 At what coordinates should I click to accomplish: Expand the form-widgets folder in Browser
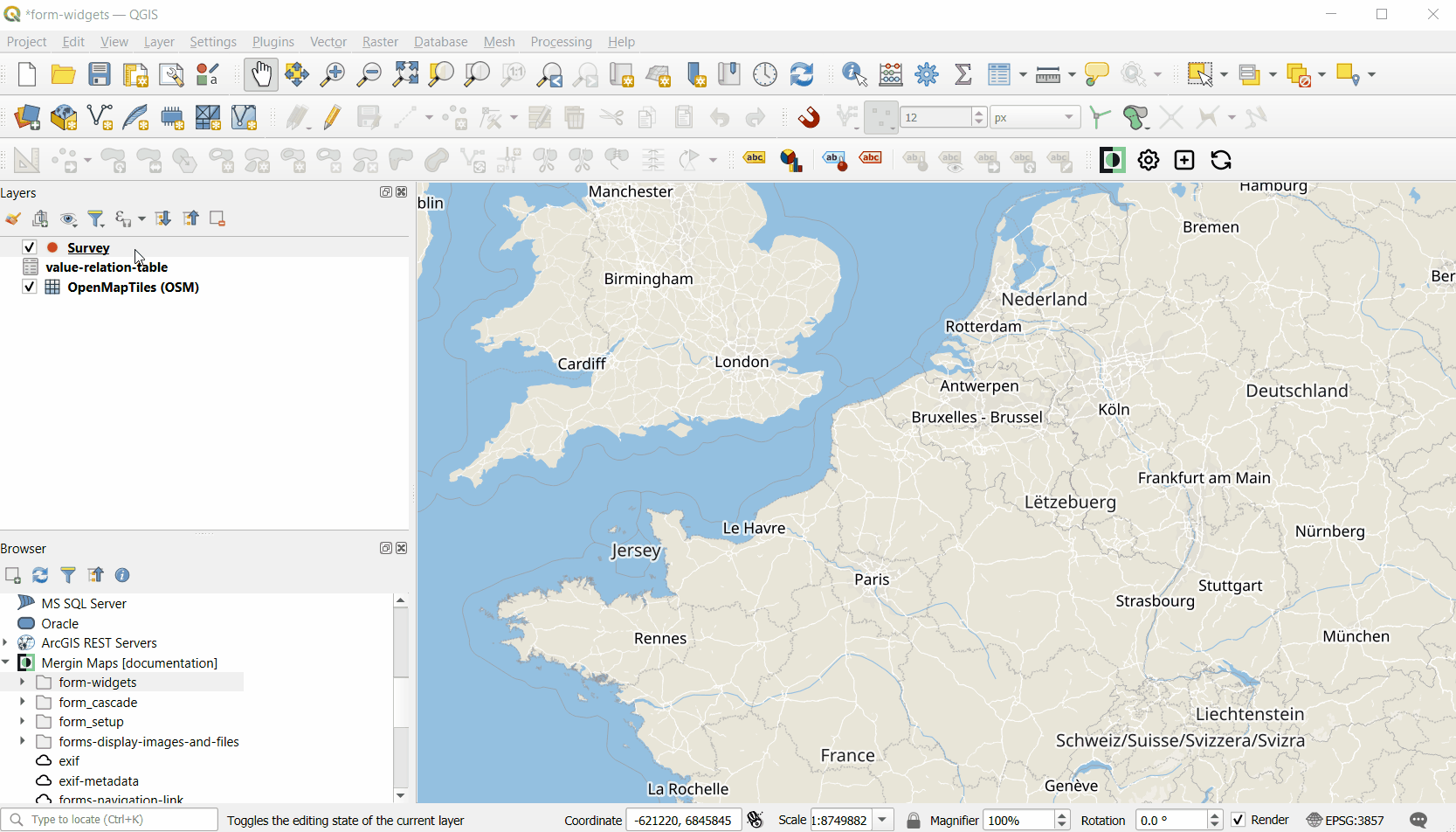tap(23, 682)
